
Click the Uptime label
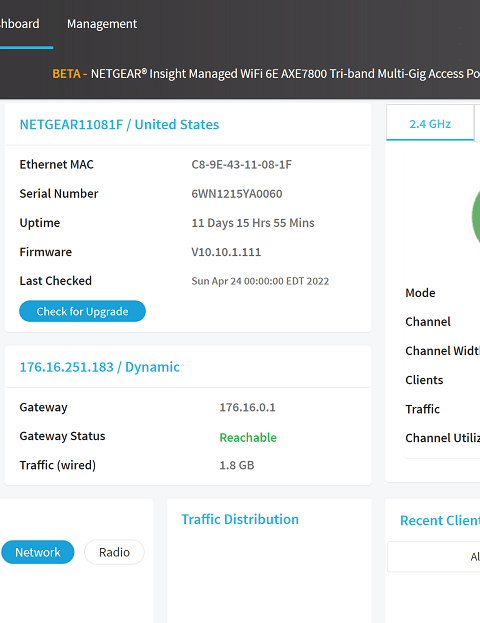pos(40,223)
